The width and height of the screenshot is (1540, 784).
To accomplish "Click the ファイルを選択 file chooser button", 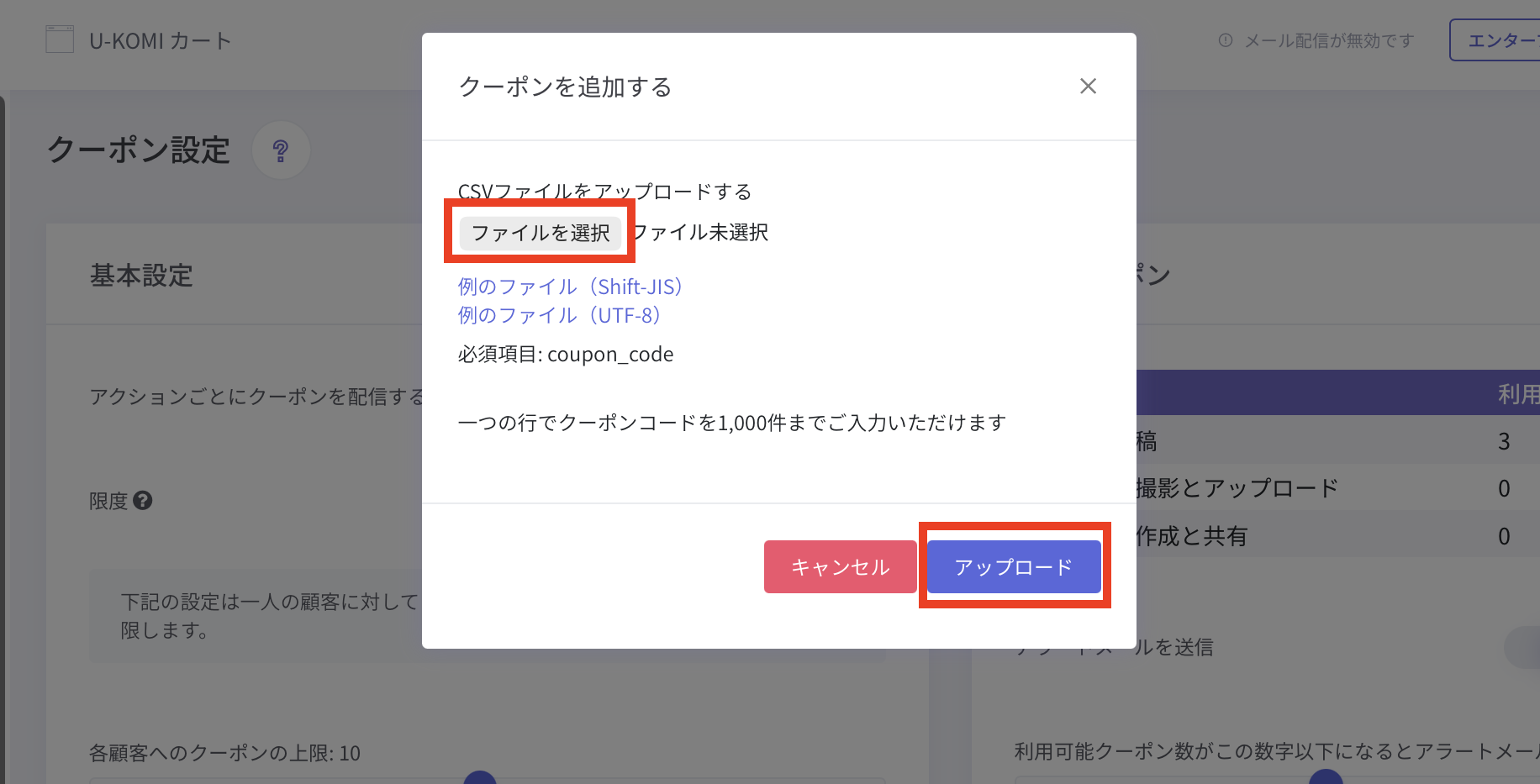I will (x=540, y=233).
